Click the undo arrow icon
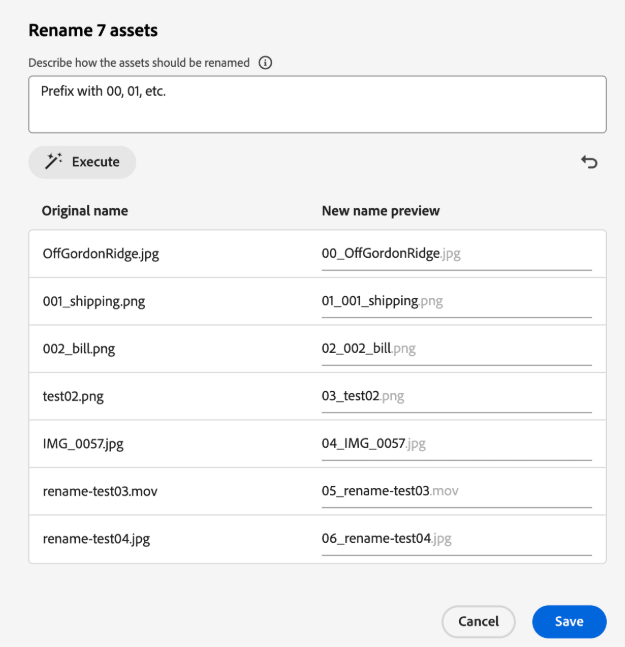This screenshot has height=647, width=625. pyautogui.click(x=589, y=162)
